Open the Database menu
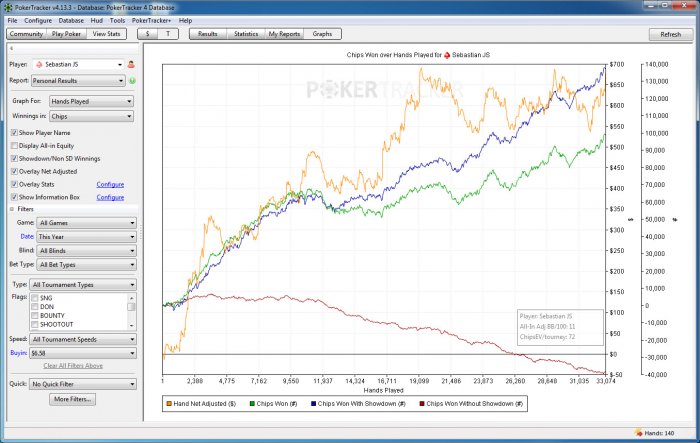Image resolution: width=700 pixels, height=443 pixels. [71, 21]
